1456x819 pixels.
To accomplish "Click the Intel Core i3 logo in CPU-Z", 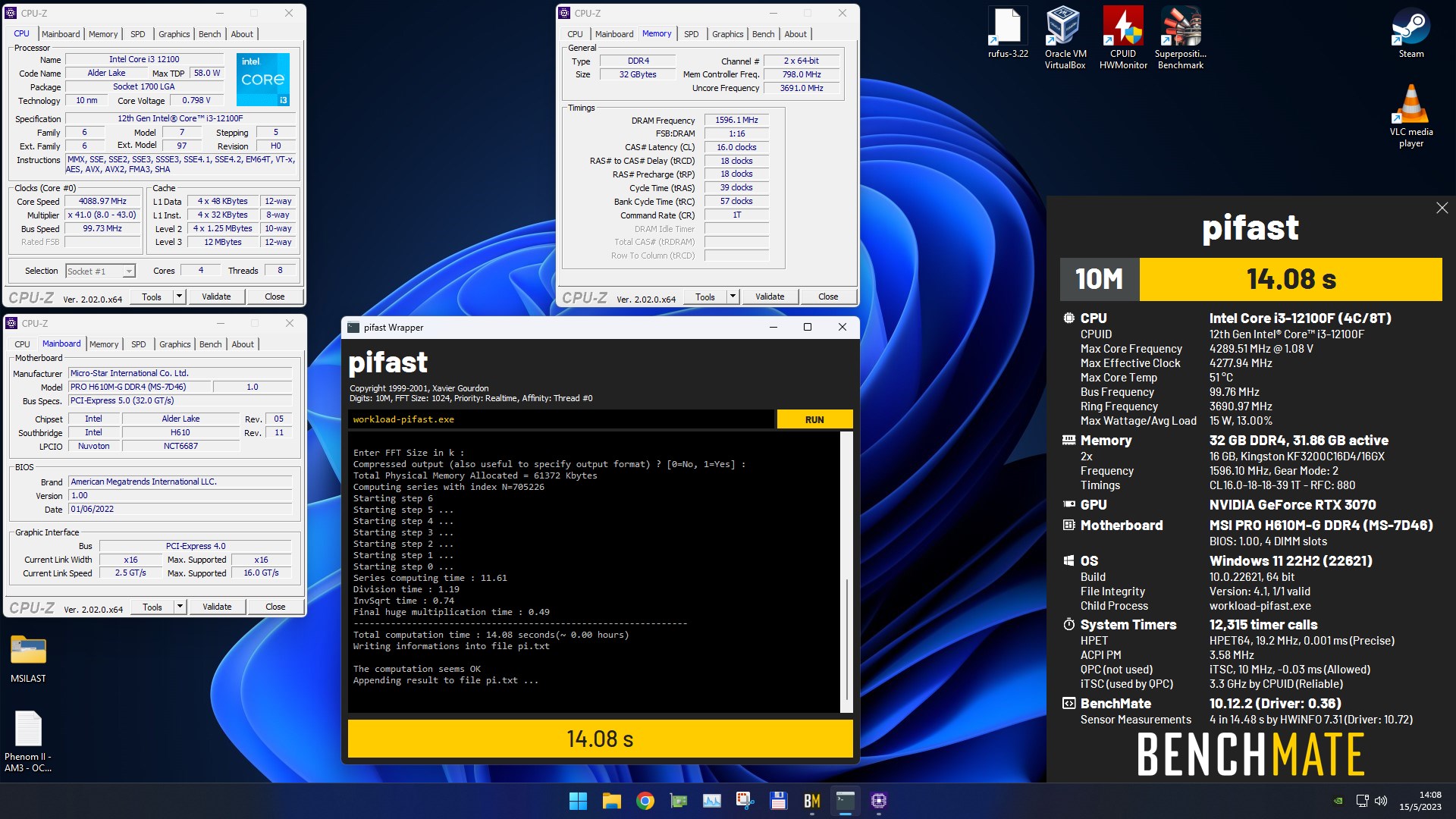I will [263, 79].
